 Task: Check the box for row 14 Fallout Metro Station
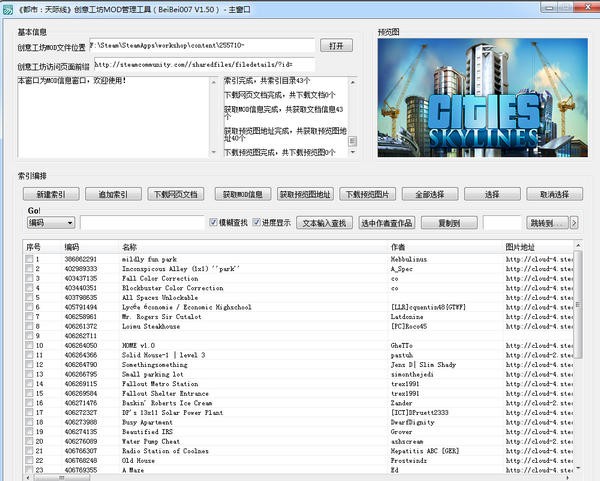29,383
